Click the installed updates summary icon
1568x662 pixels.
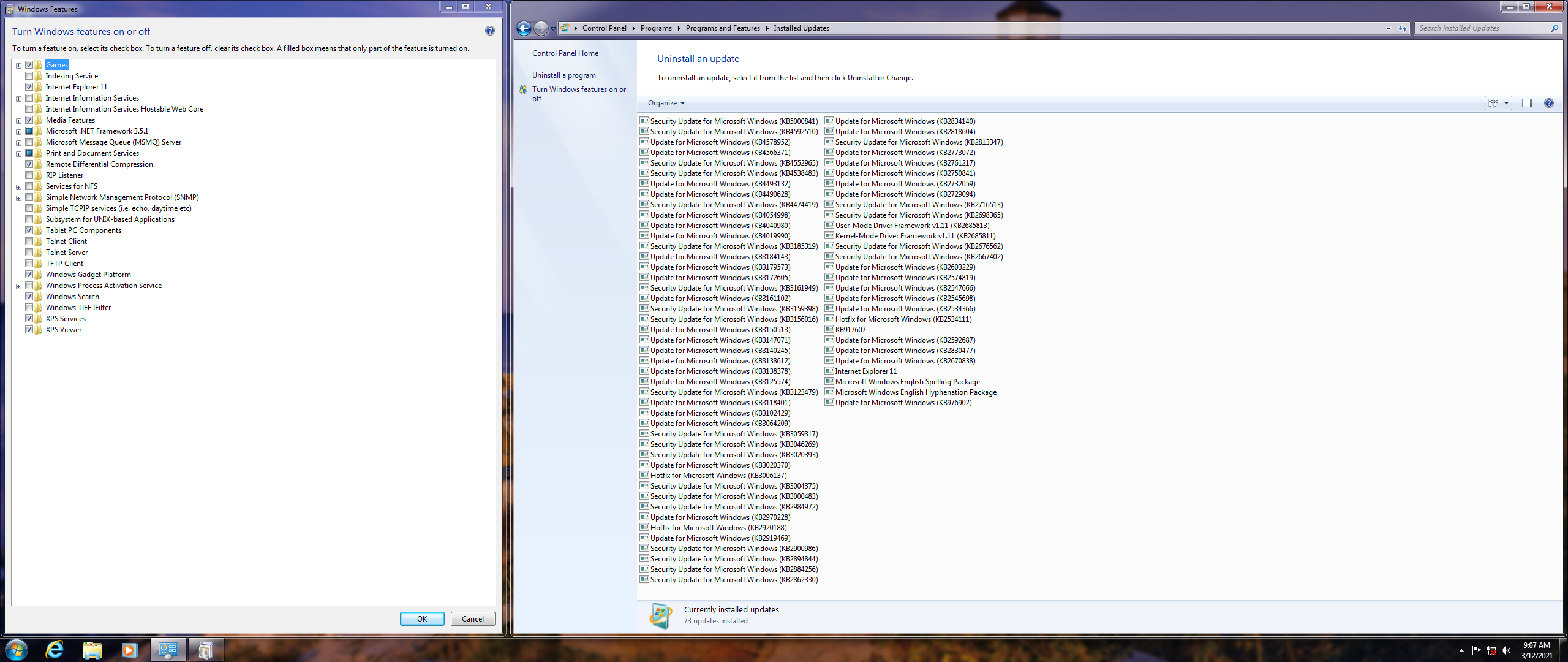click(x=661, y=615)
